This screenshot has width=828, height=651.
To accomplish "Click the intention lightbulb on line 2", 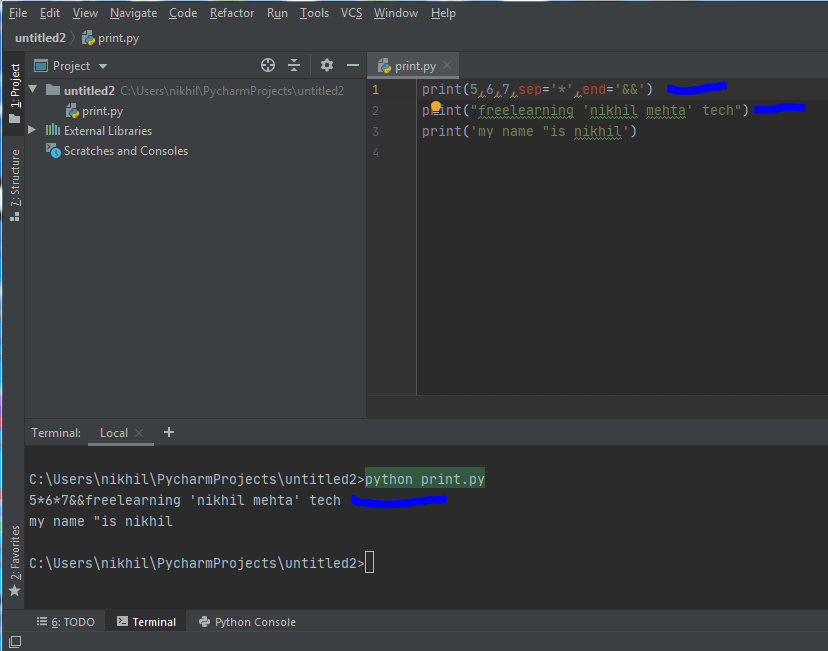I will pos(436,107).
